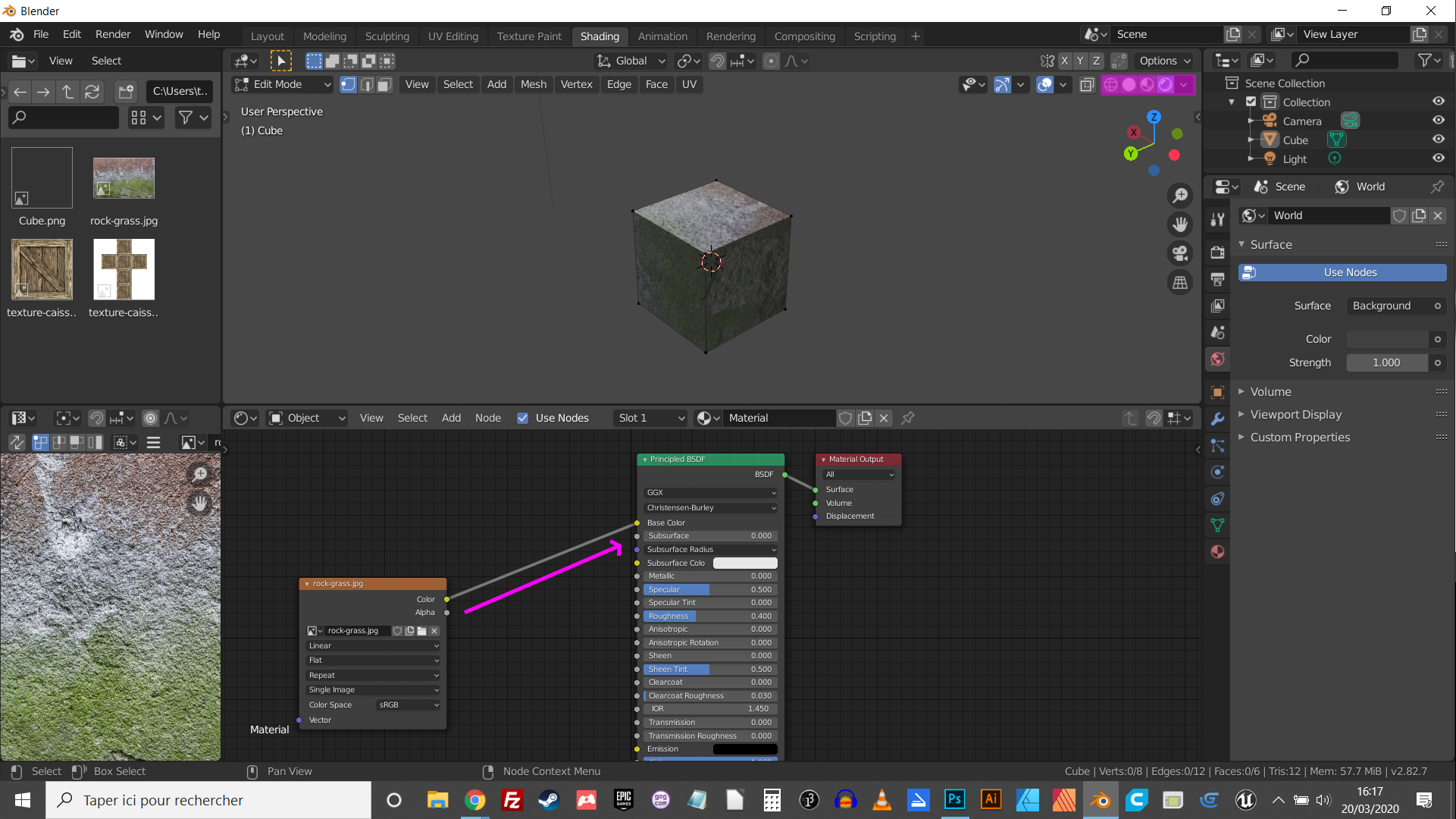Adjust the Roughness slider on Principled BSDF
The height and width of the screenshot is (819, 1456).
point(710,617)
